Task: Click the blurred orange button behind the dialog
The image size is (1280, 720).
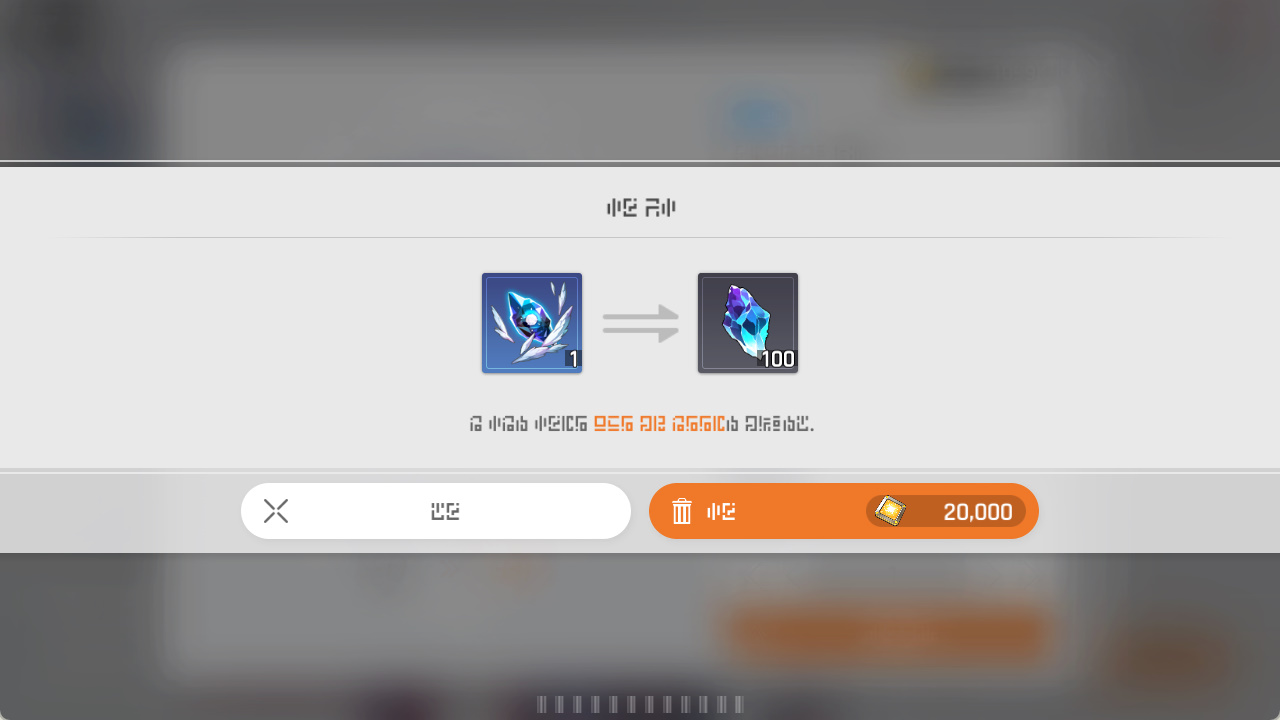Action: coord(886,634)
